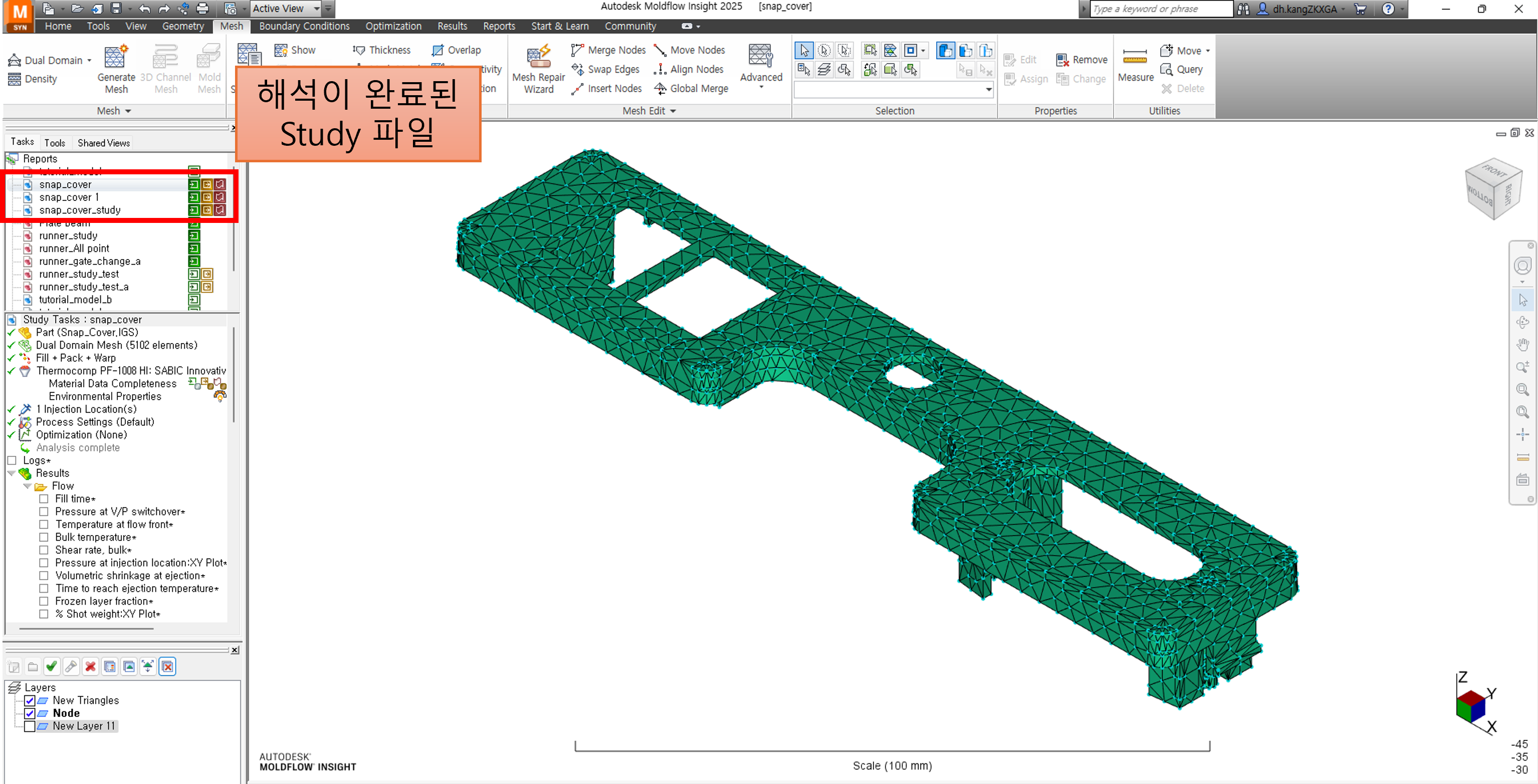This screenshot has height=784, width=1538.
Task: Click the flashlight icon in layers toolbar
Action: pyautogui.click(x=71, y=666)
